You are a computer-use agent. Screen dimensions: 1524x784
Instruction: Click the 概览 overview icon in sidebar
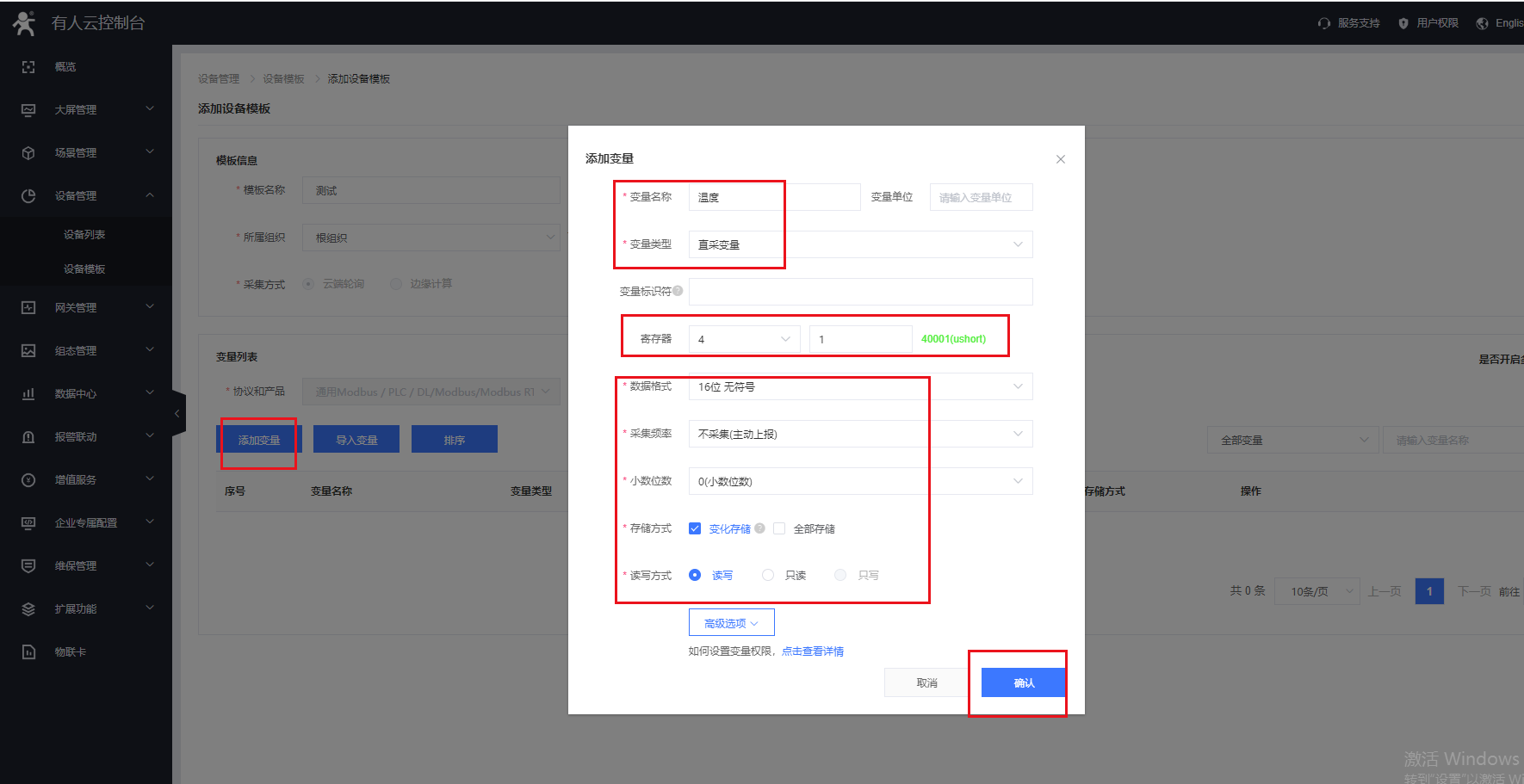point(28,67)
